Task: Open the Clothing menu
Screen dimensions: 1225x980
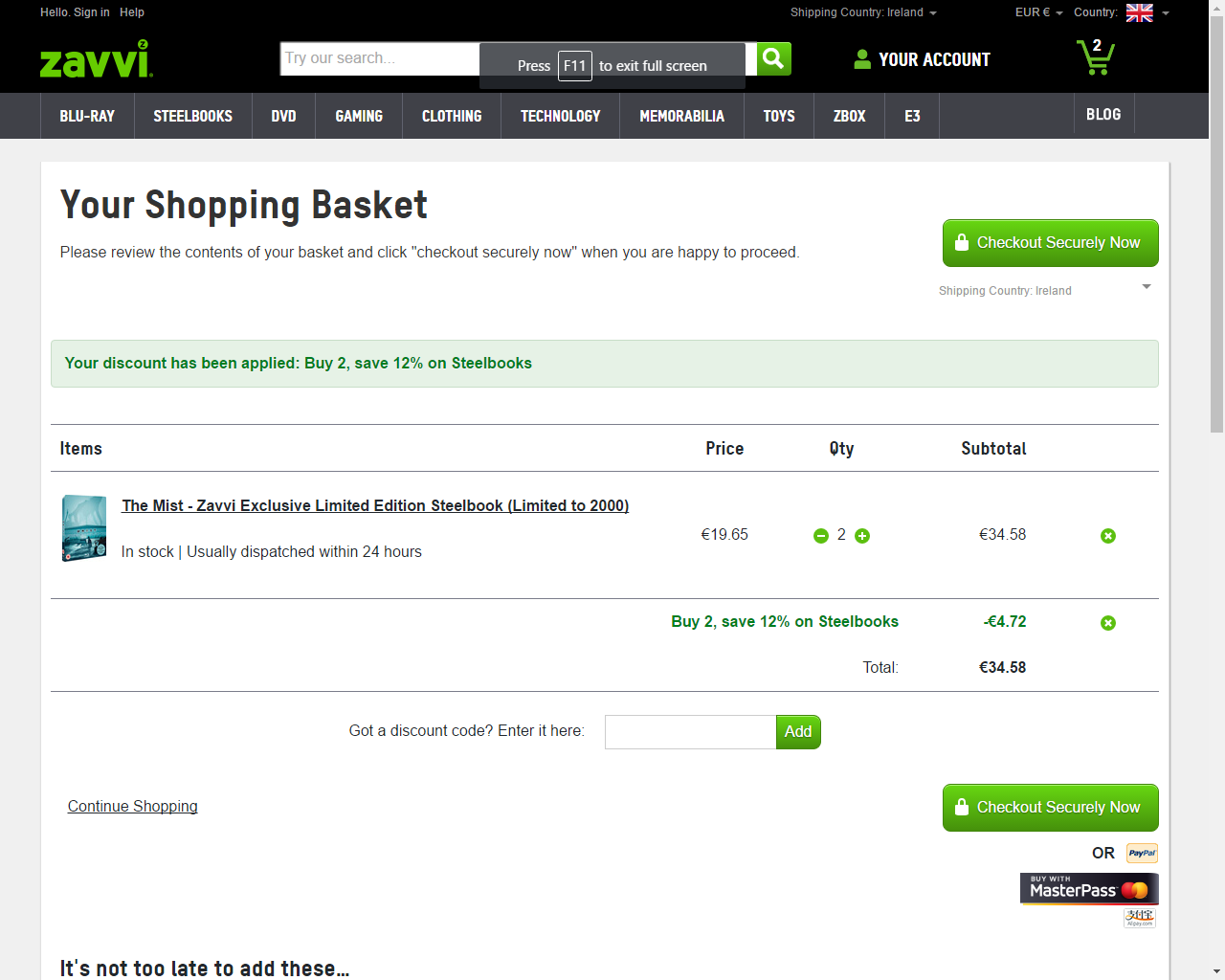Action: coord(452,116)
